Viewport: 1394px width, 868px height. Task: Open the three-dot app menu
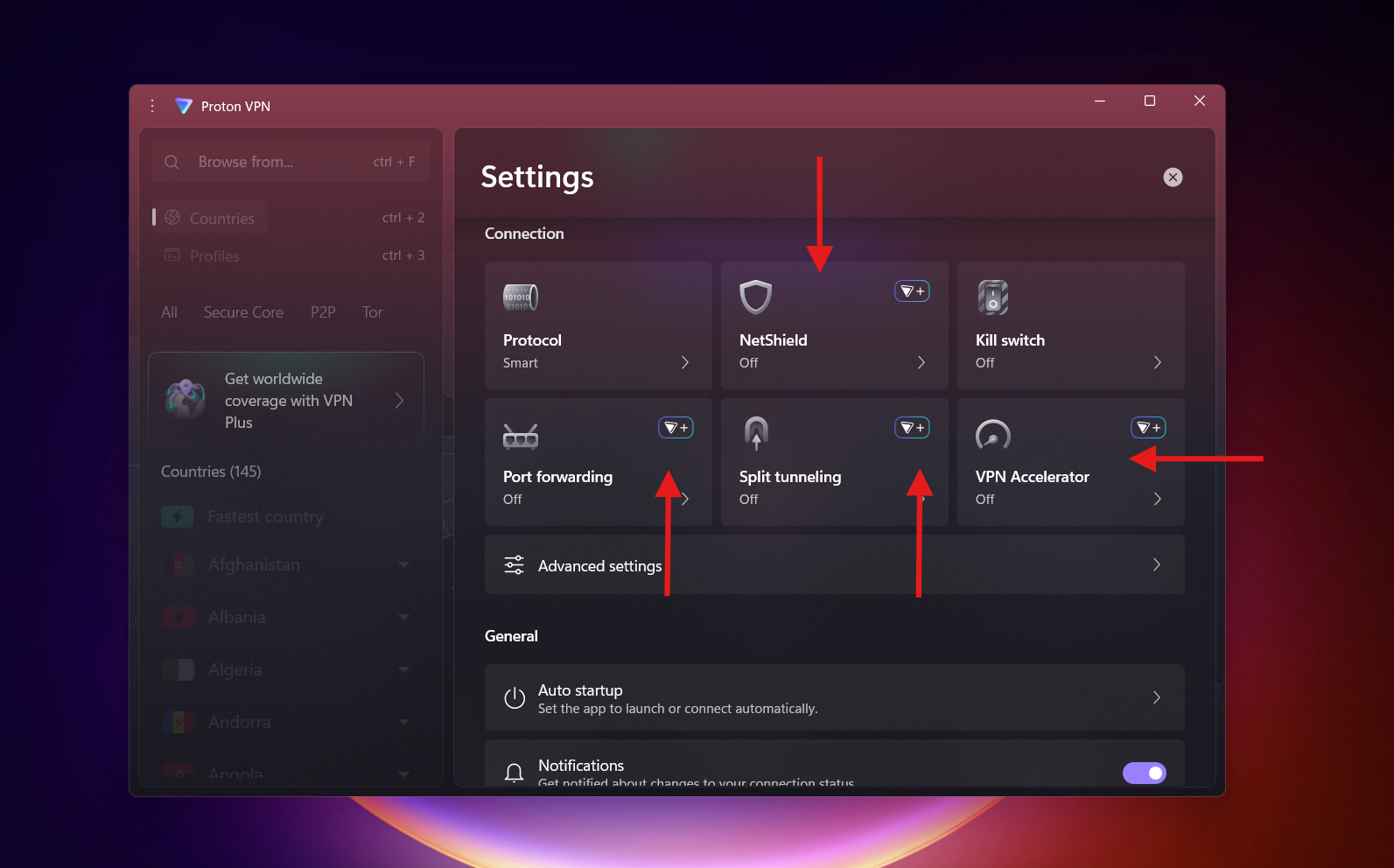[152, 106]
